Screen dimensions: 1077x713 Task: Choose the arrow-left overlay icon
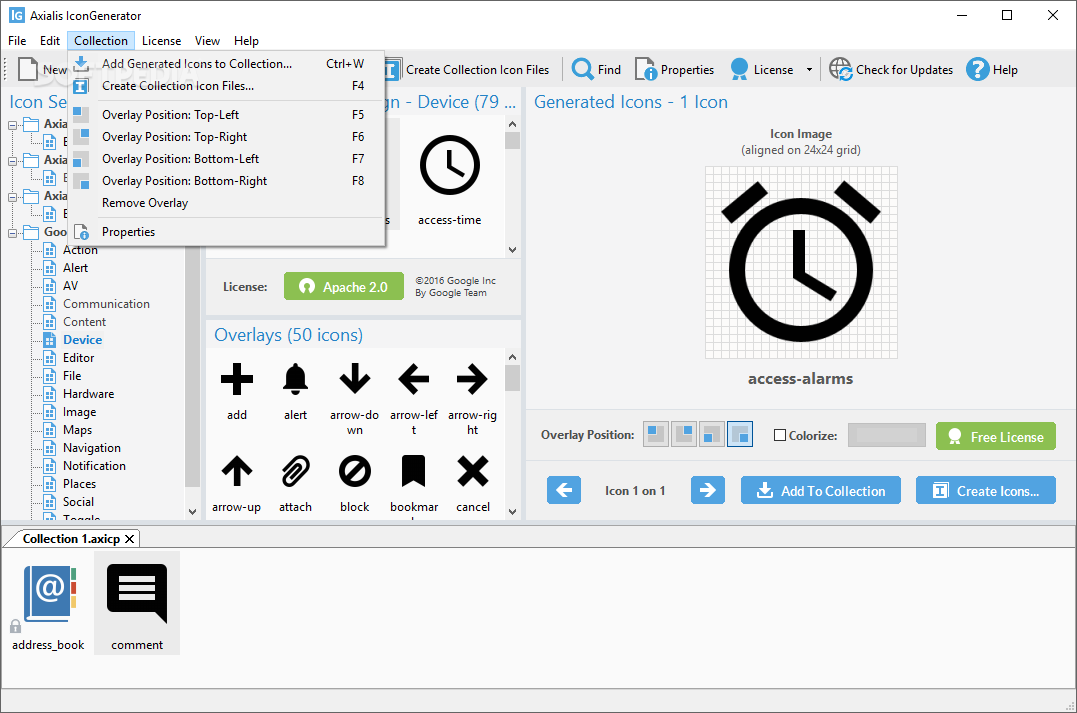[x=413, y=379]
